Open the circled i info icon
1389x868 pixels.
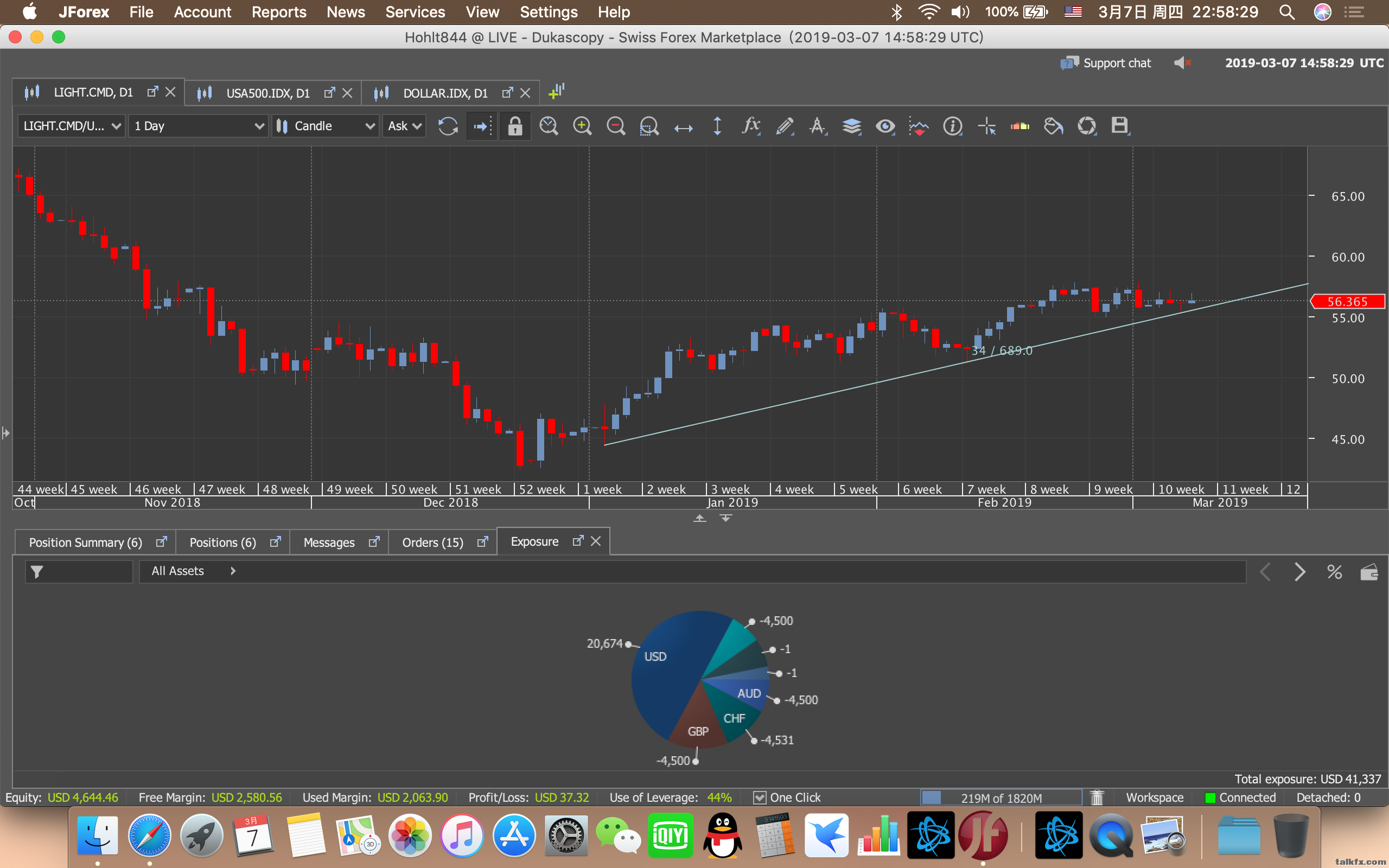(x=952, y=126)
